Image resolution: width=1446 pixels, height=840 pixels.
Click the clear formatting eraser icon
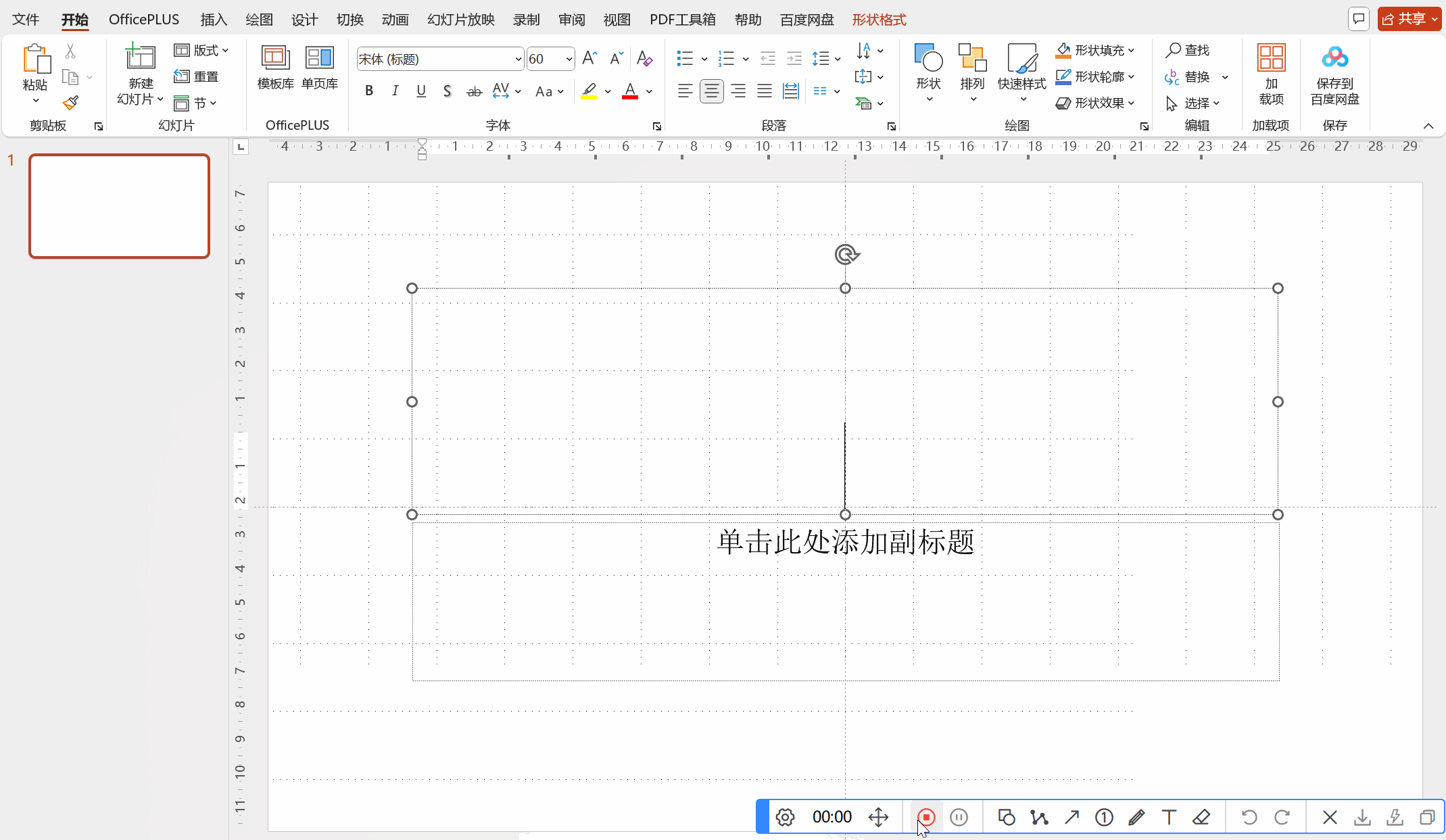644,59
